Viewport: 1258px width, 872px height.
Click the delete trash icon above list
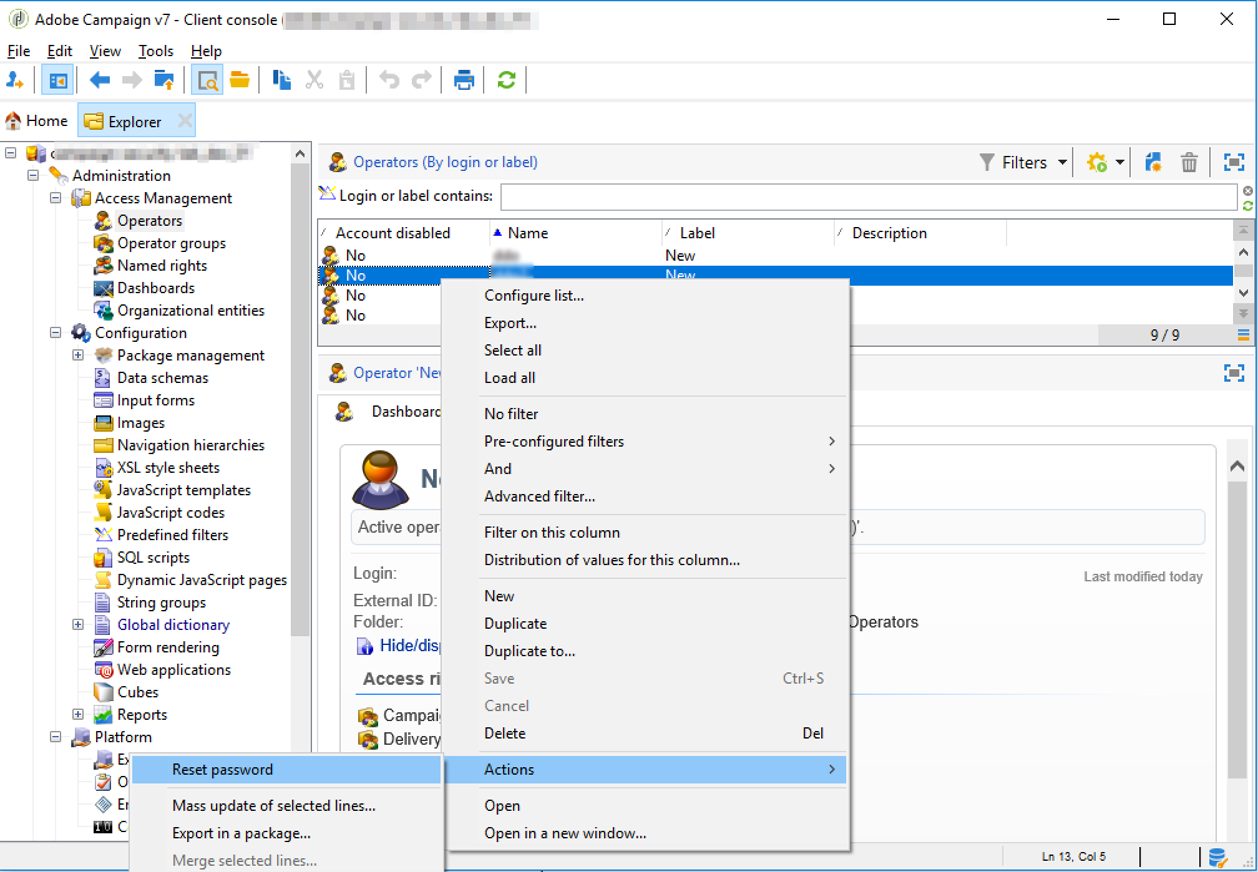point(1189,162)
